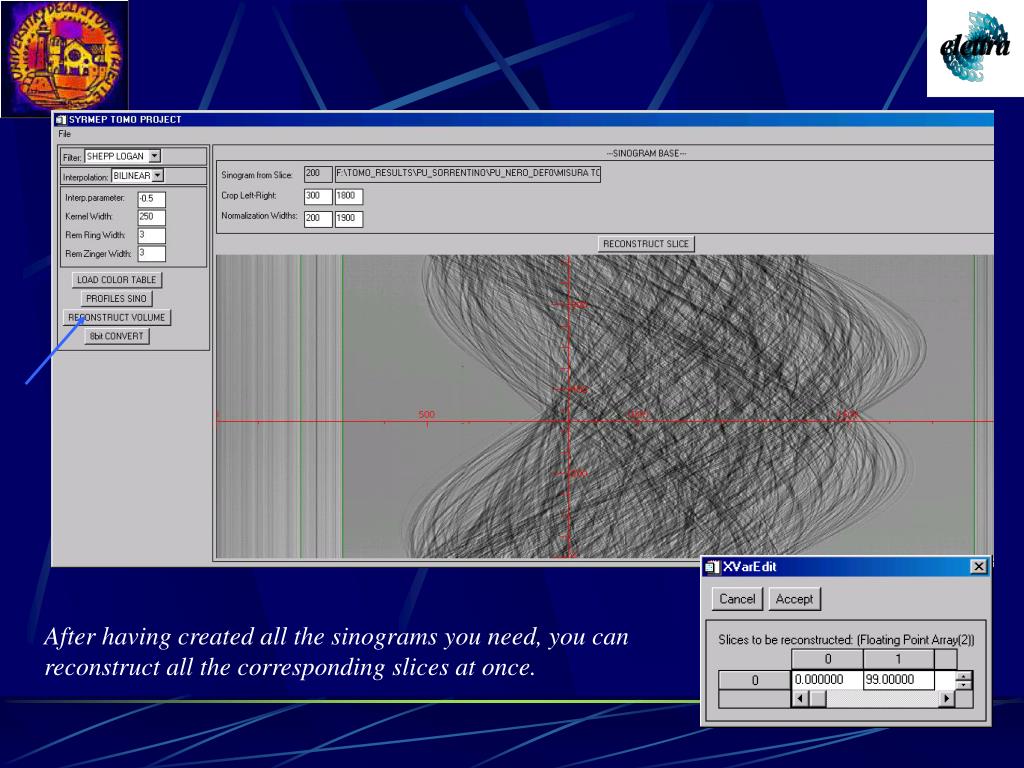1024x768 pixels.
Task: Click the sinogram image display
Action: (x=604, y=406)
